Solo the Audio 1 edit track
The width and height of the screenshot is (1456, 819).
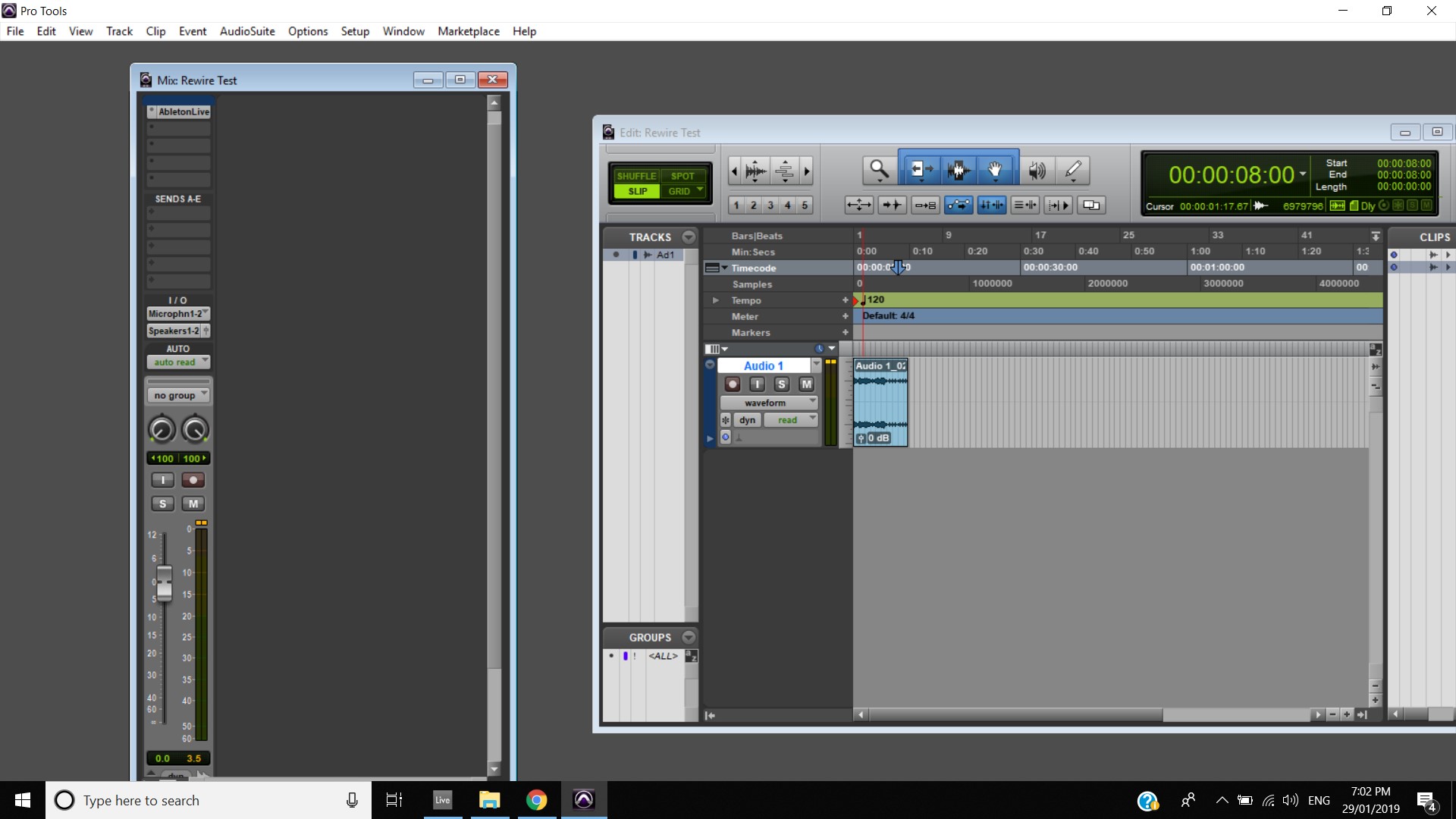782,384
